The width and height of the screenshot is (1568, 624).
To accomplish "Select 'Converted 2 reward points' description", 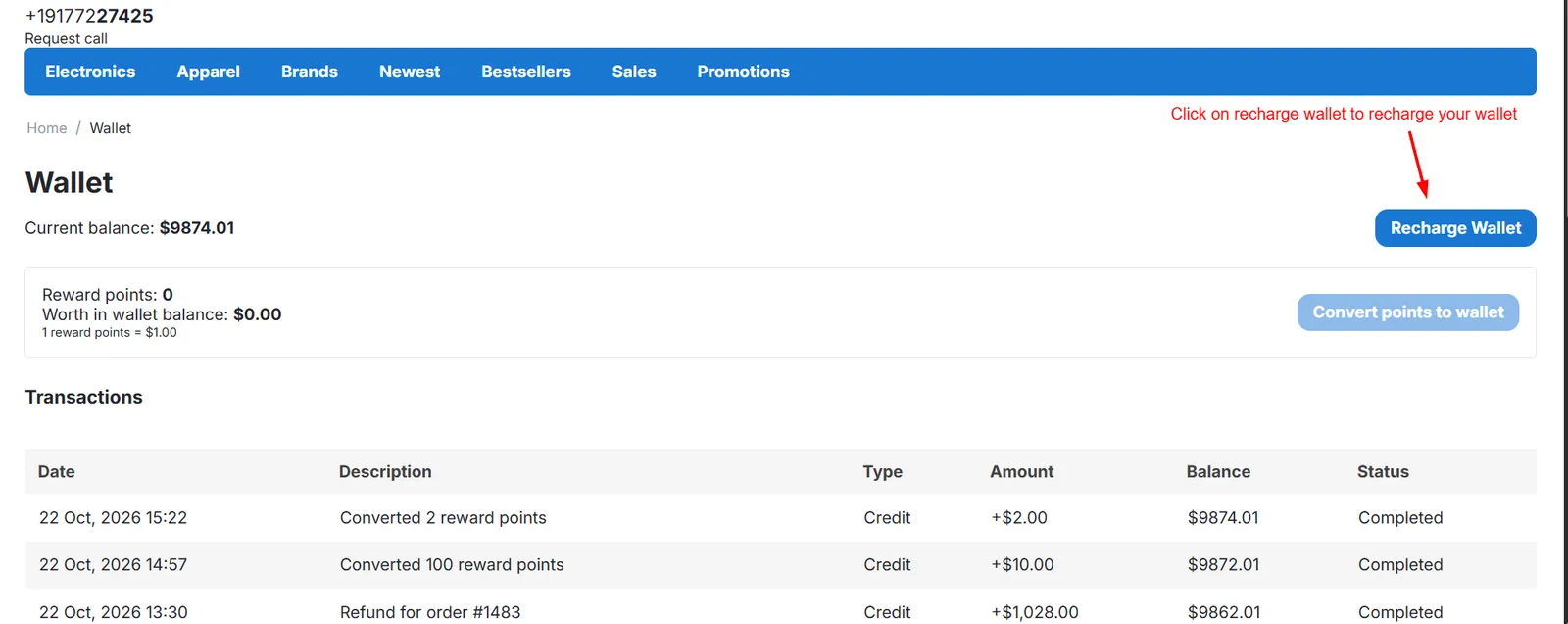I will click(x=443, y=517).
